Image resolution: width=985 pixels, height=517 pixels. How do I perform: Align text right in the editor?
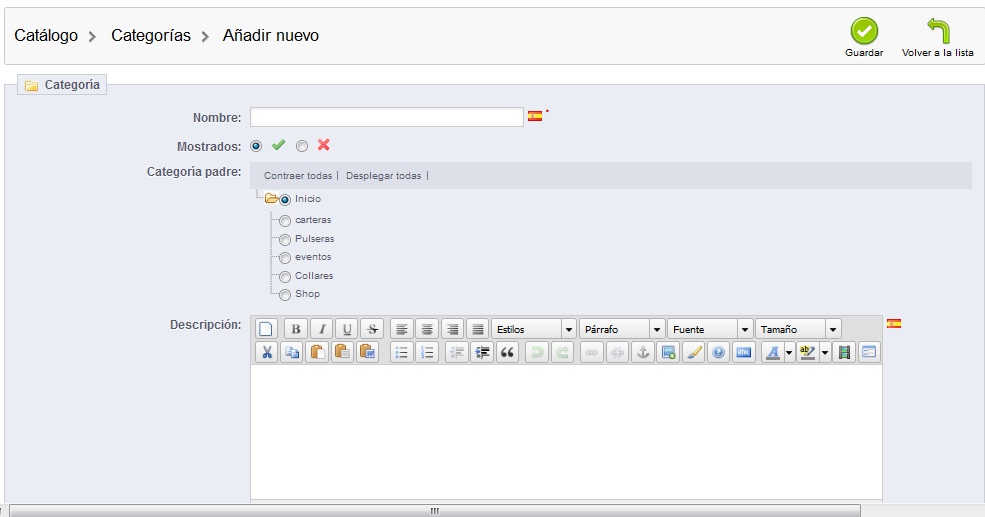(452, 329)
